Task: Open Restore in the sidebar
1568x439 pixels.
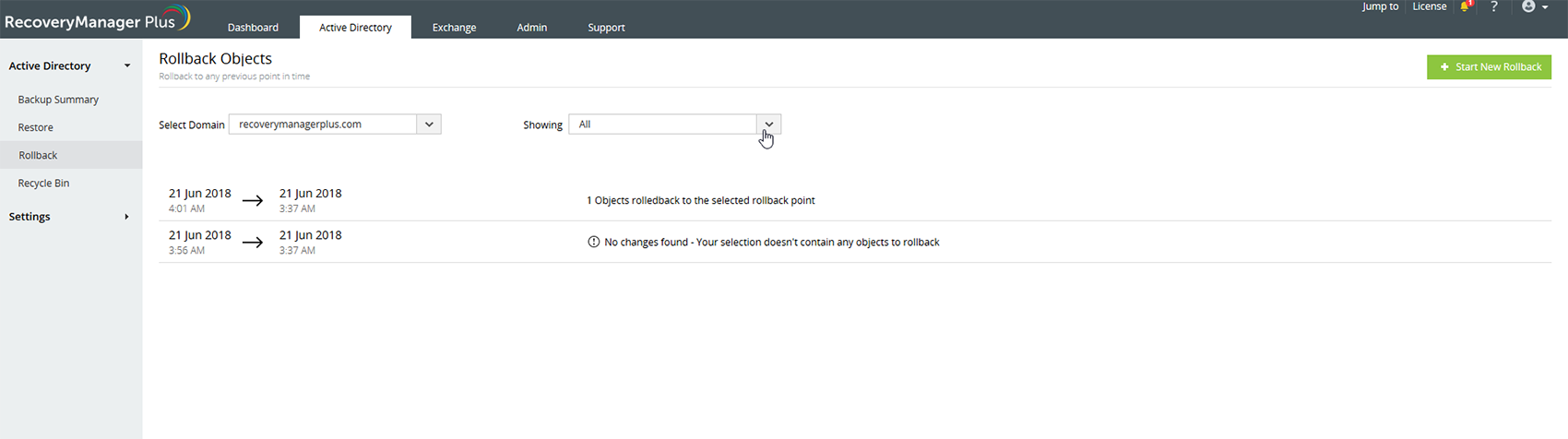Action: tap(35, 127)
